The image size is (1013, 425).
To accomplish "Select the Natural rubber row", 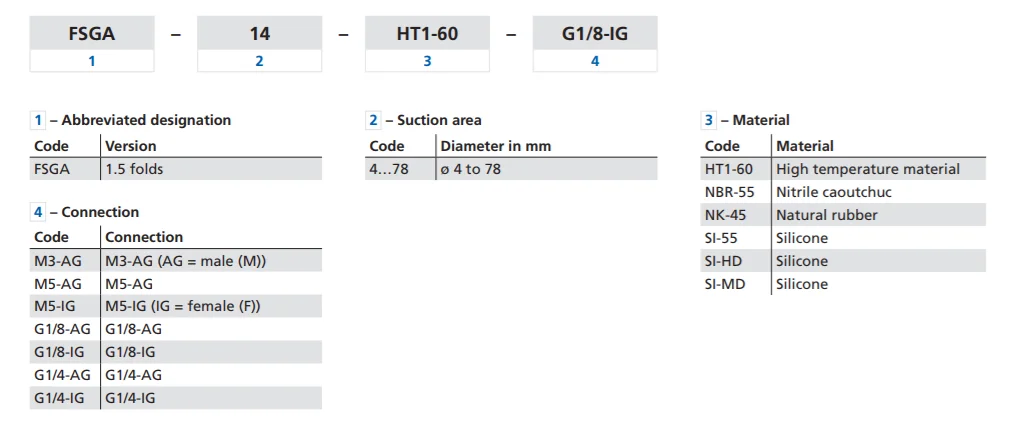I will point(843,214).
